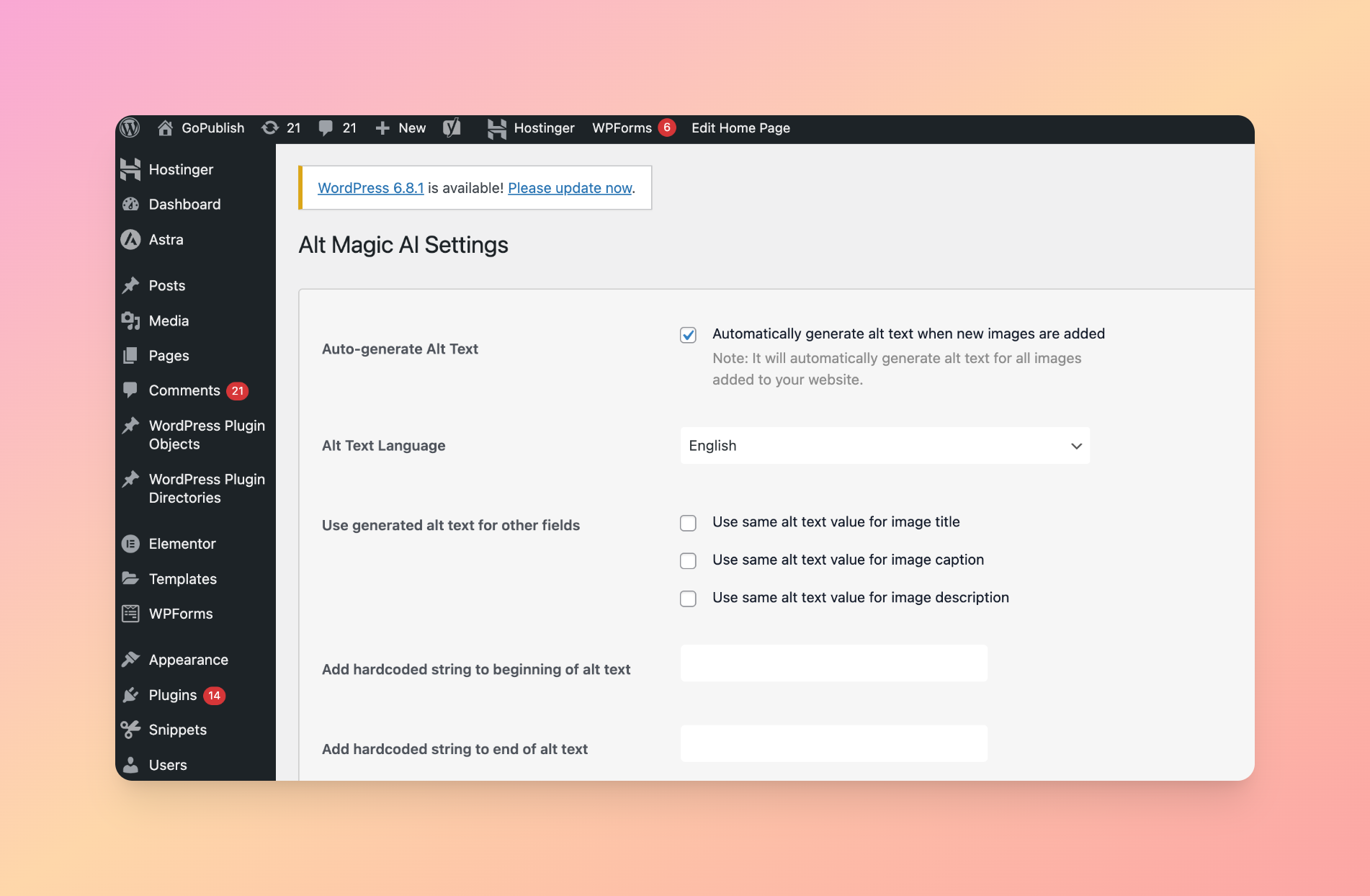
Task: Click the WordPress Plugin Objects pin icon
Action: (130, 426)
